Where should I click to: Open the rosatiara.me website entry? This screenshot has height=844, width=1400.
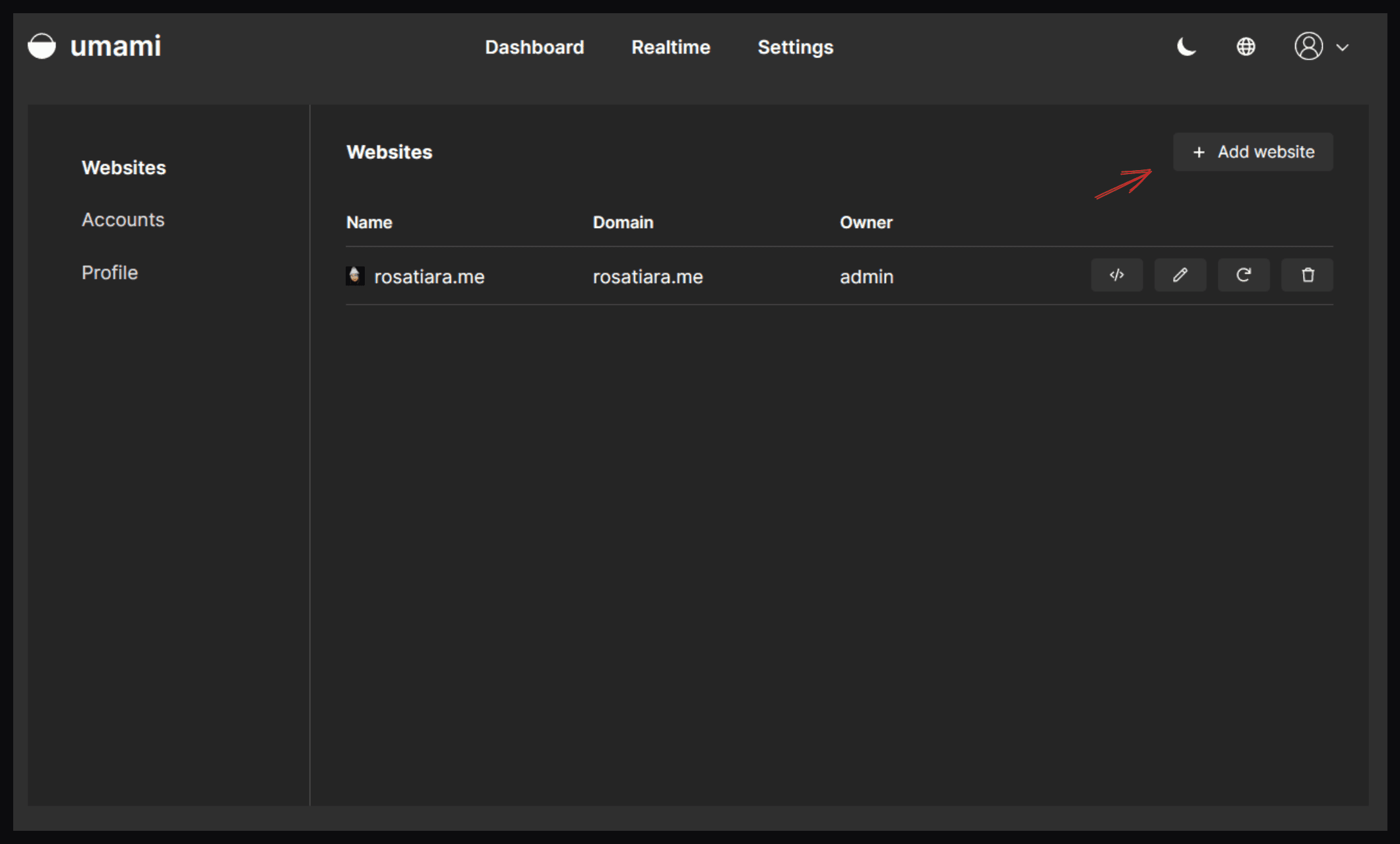click(x=429, y=276)
